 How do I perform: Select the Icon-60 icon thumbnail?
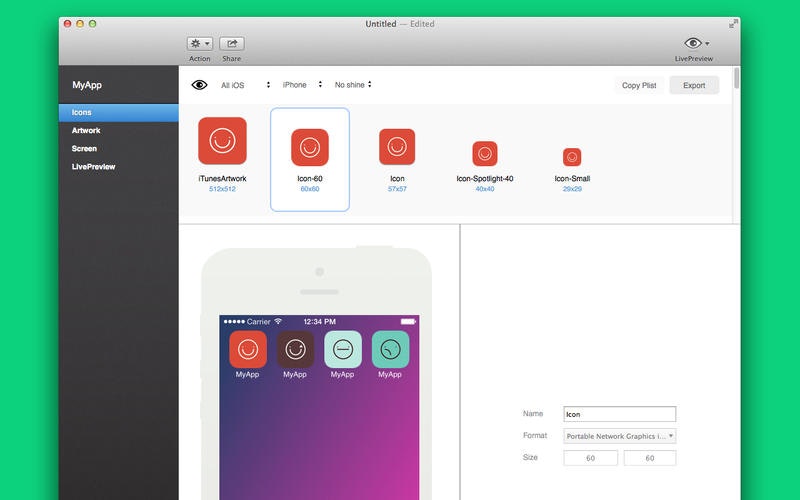(310, 147)
